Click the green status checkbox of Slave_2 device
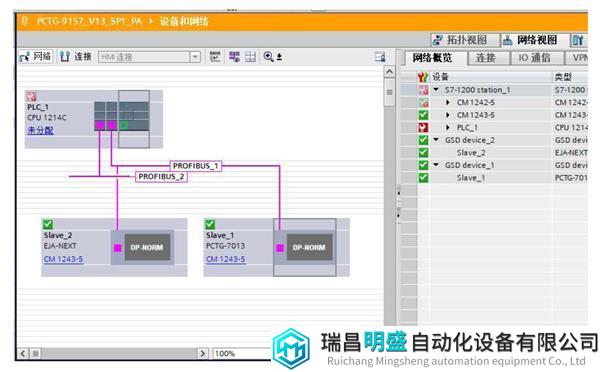This screenshot has height=372, width=600. tap(48, 224)
